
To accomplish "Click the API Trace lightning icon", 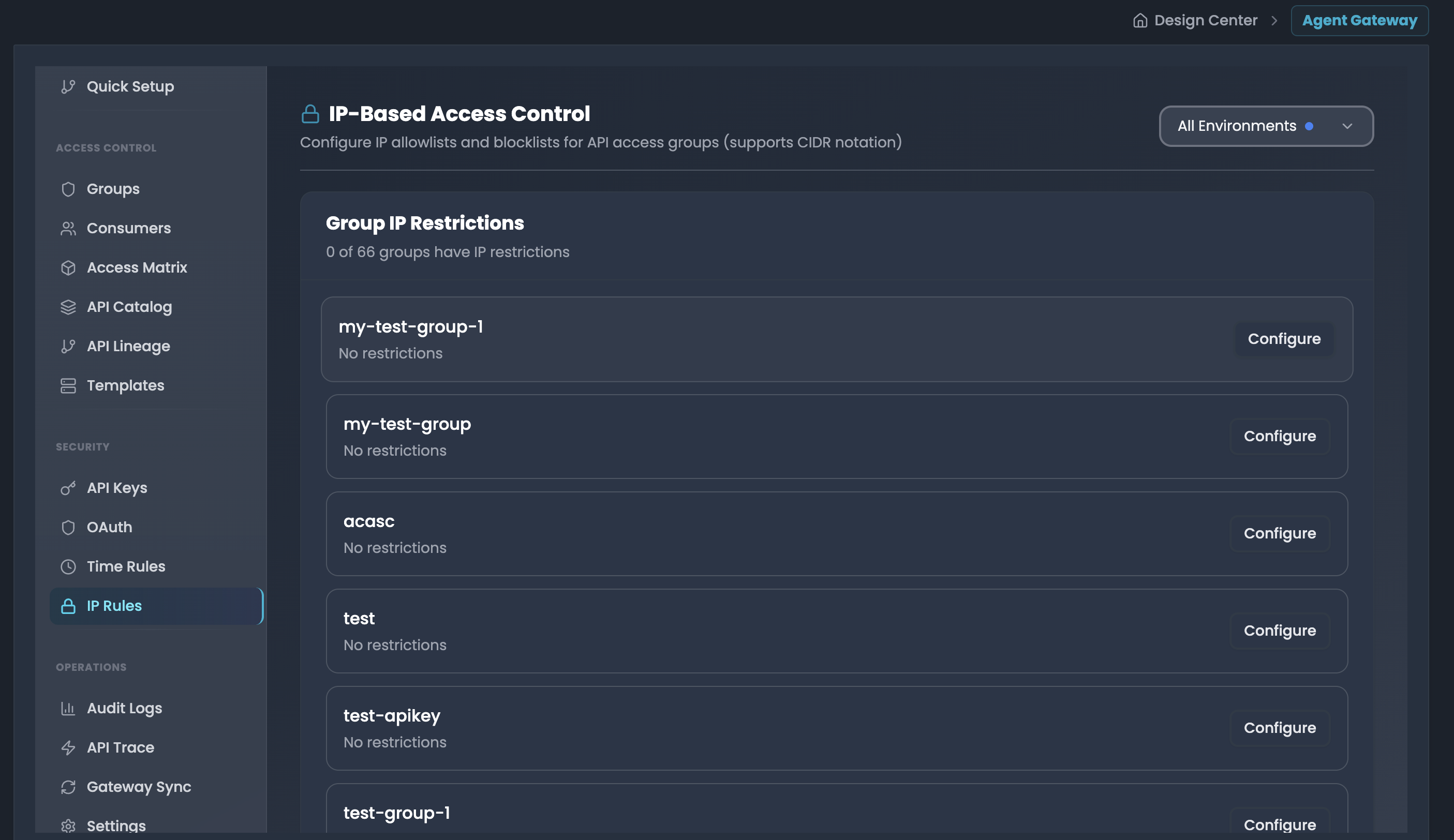I will pyautogui.click(x=68, y=748).
